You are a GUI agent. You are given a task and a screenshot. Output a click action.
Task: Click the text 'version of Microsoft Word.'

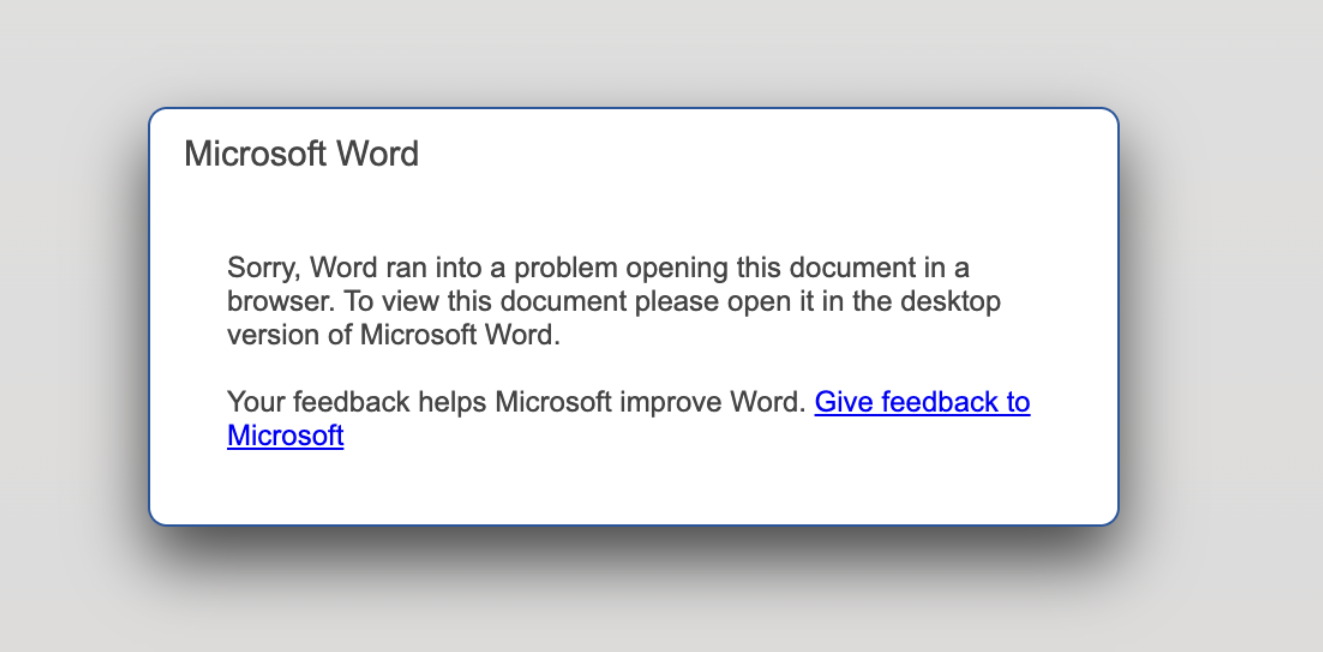point(393,335)
